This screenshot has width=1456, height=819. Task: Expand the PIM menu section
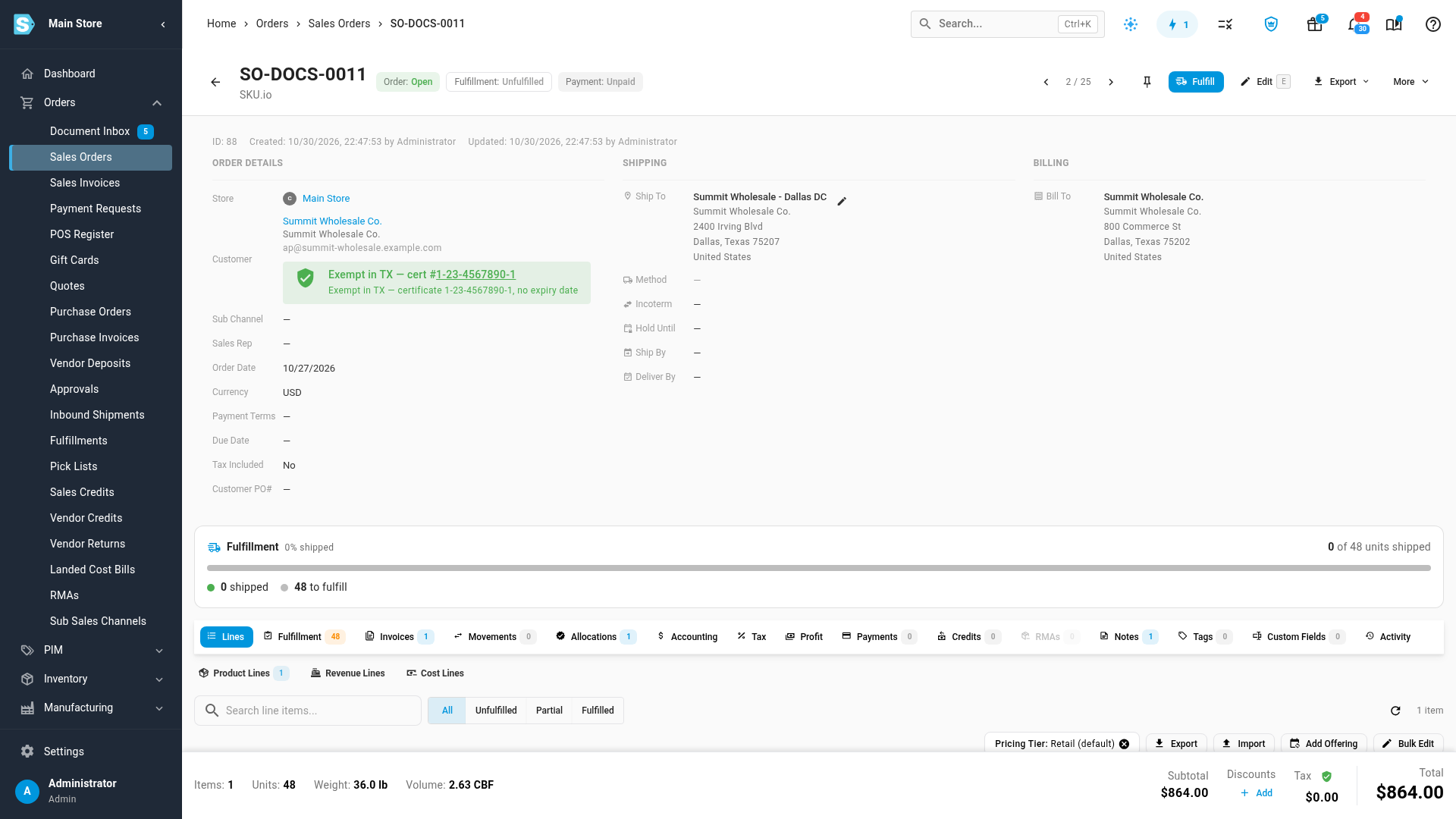point(159,651)
